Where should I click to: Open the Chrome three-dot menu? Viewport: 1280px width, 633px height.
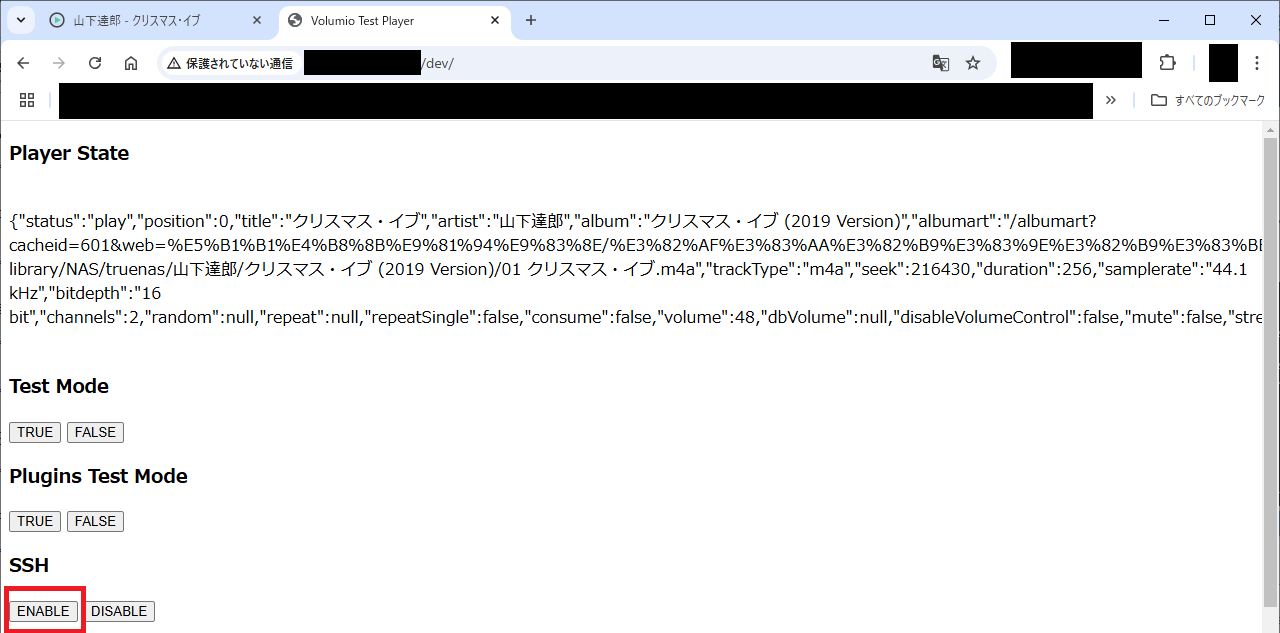(x=1257, y=63)
